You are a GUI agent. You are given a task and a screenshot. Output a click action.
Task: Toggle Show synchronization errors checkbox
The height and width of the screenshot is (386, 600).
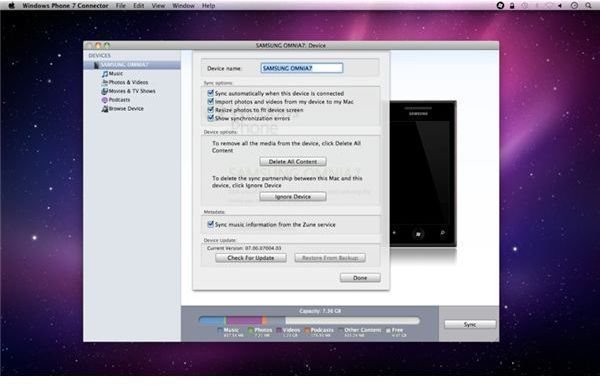point(210,118)
